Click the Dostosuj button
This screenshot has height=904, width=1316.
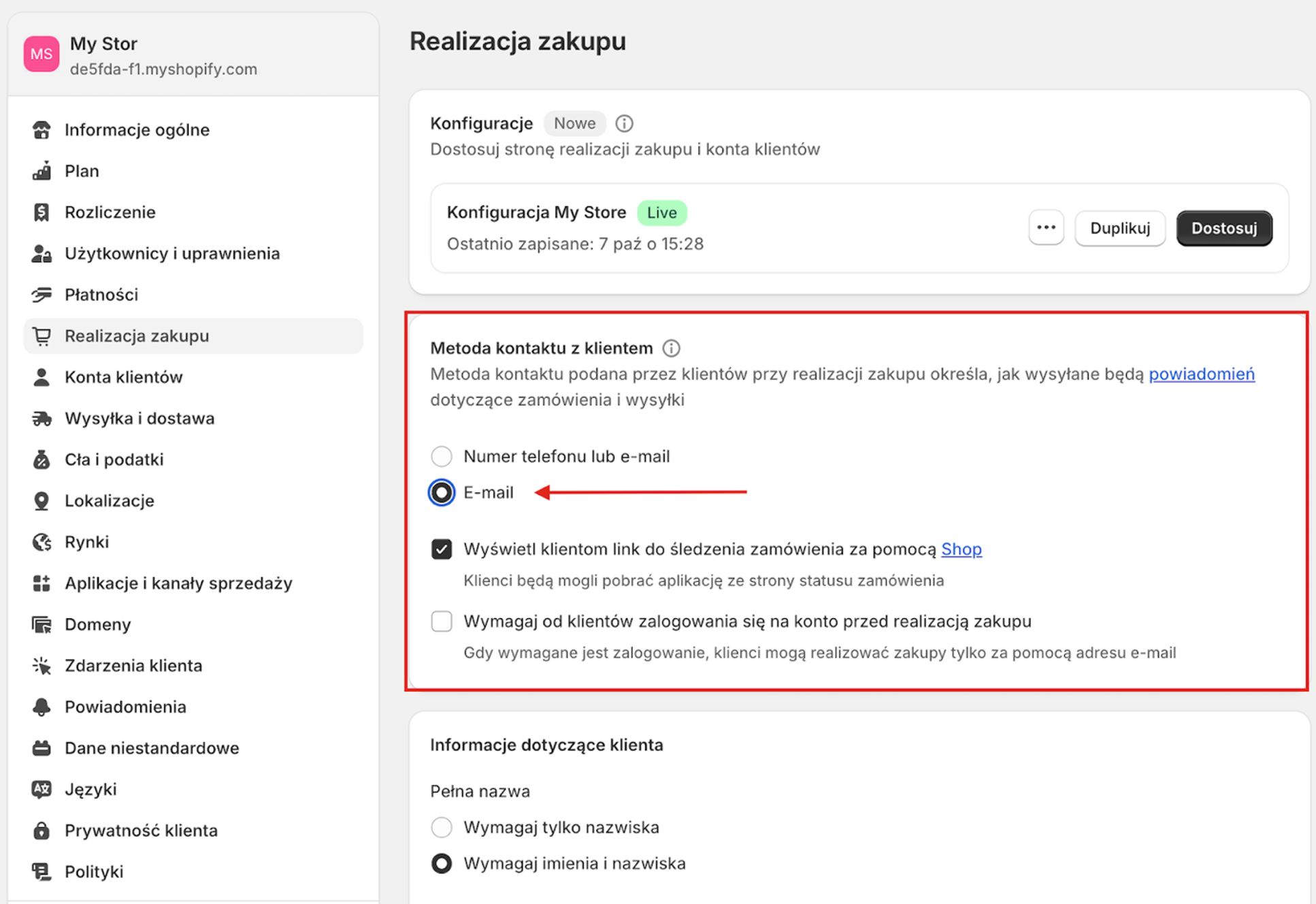point(1224,228)
